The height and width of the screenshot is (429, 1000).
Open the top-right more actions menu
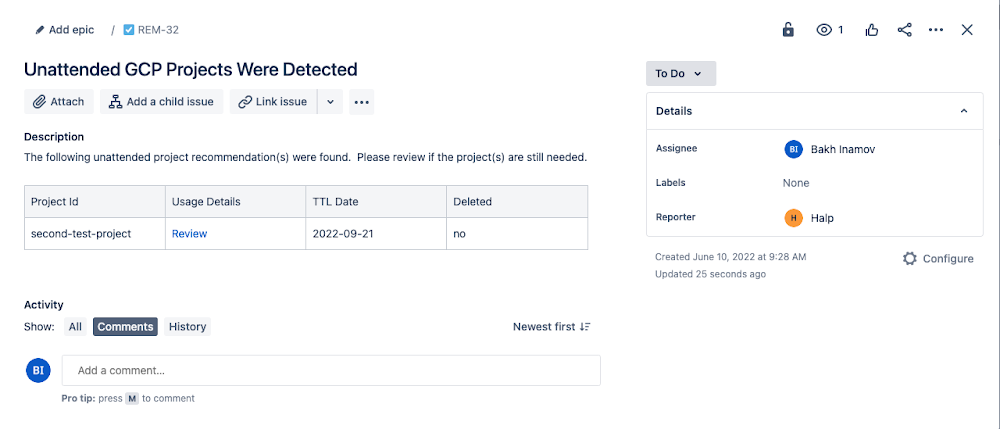click(936, 30)
